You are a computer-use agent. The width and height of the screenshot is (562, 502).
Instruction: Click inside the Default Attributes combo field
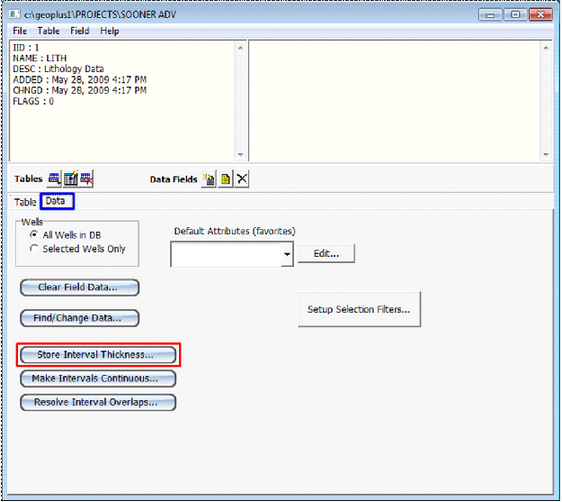[226, 254]
